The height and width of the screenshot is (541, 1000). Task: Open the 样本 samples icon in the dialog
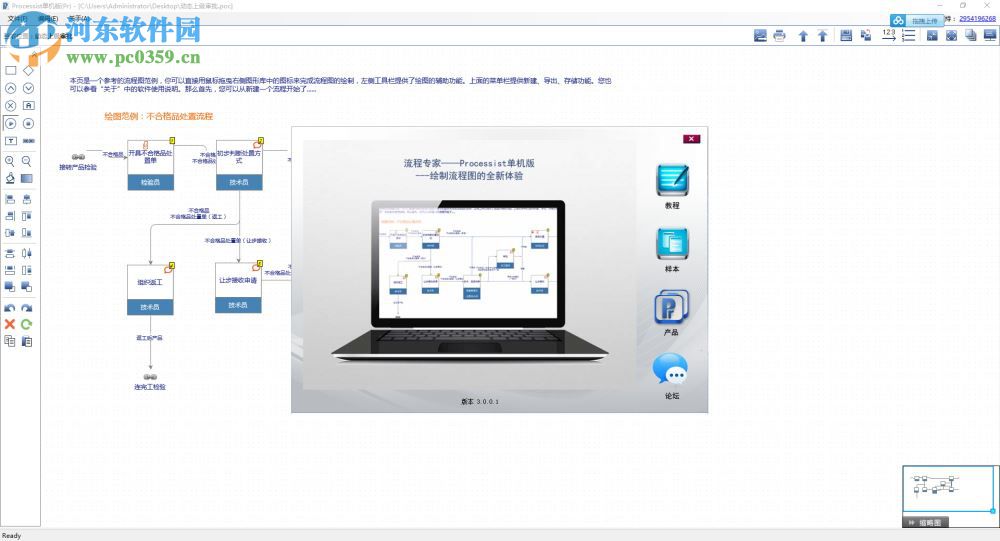[x=672, y=243]
